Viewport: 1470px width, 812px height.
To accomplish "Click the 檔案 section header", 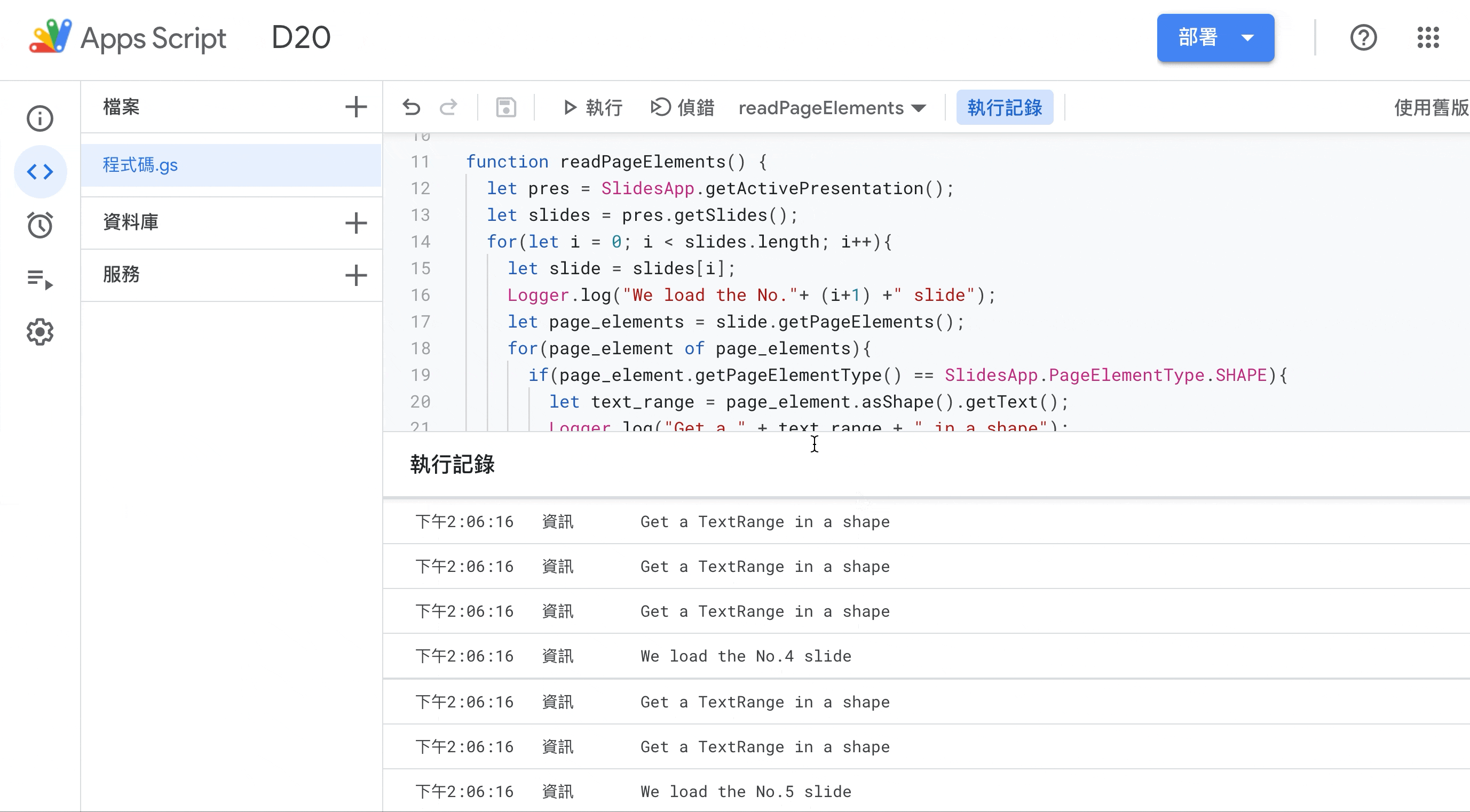I will point(121,107).
